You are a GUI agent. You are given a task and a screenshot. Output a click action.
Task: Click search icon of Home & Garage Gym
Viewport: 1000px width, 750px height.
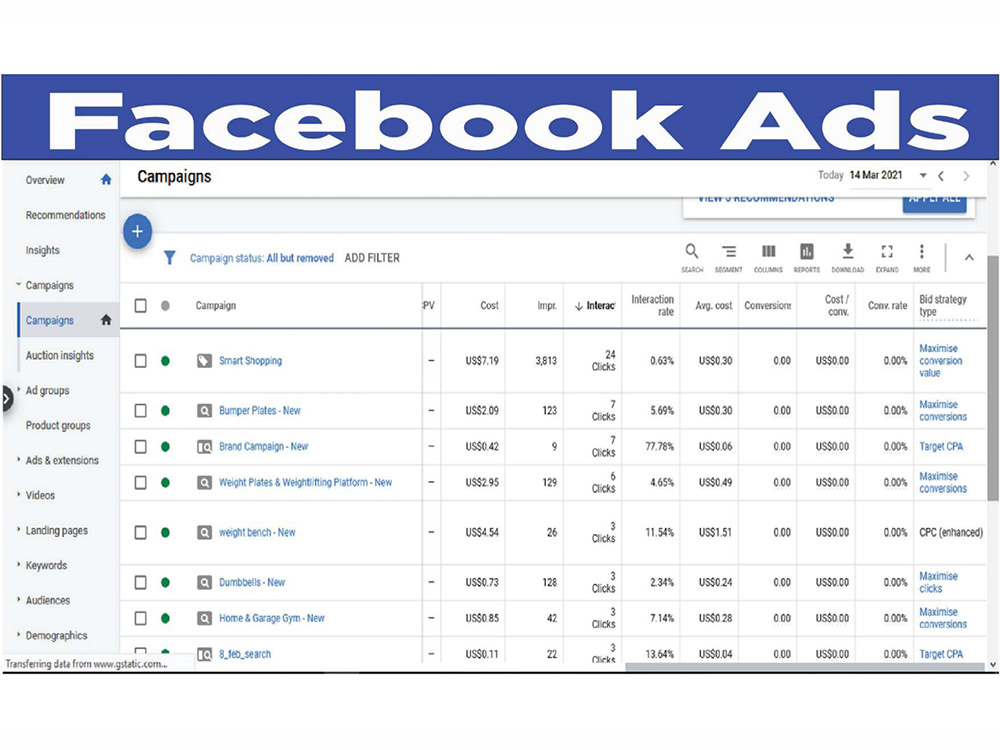tap(204, 618)
